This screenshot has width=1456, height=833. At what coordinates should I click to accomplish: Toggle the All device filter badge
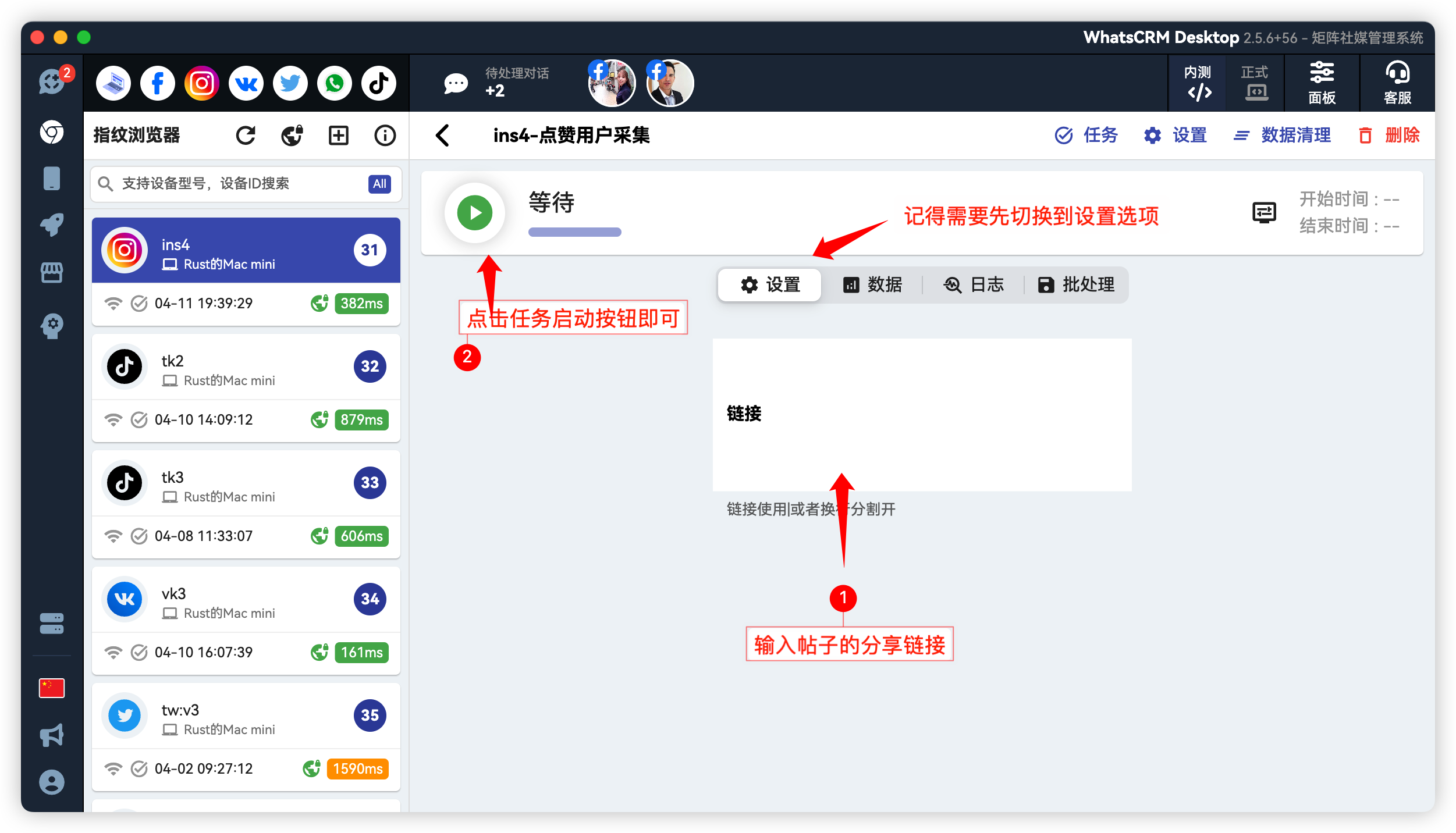tap(379, 184)
